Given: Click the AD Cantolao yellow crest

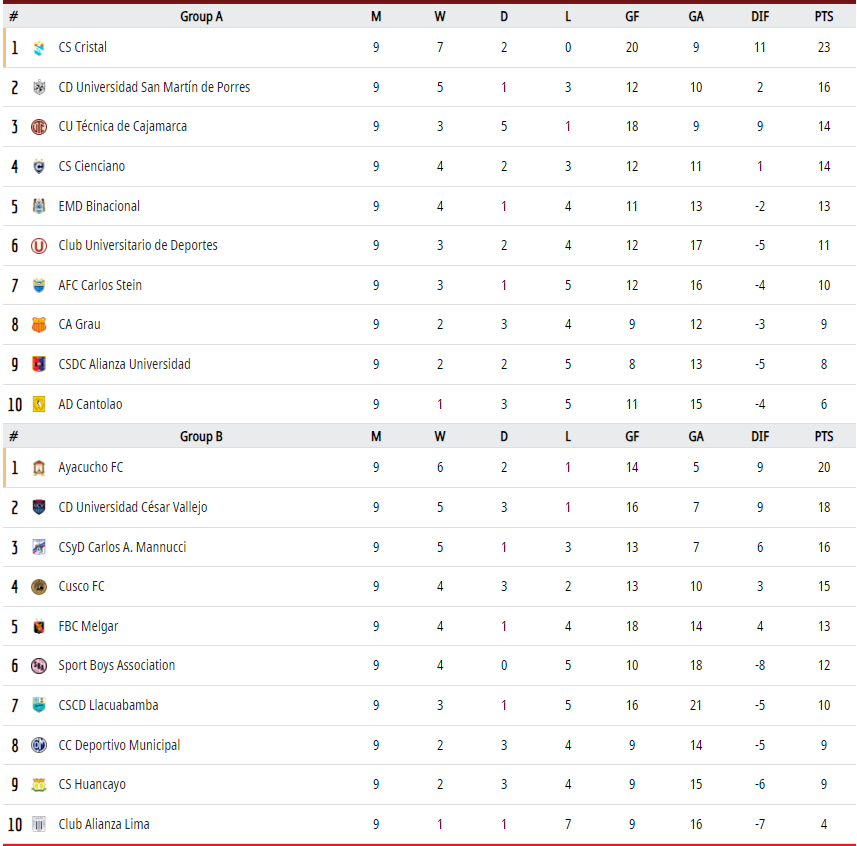Looking at the screenshot, I should pyautogui.click(x=39, y=404).
